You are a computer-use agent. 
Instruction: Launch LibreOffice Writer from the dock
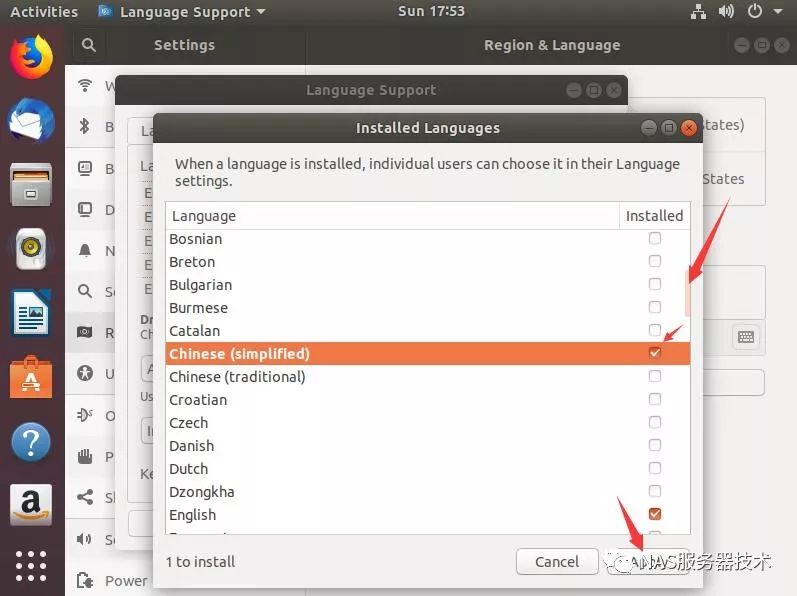[x=31, y=312]
